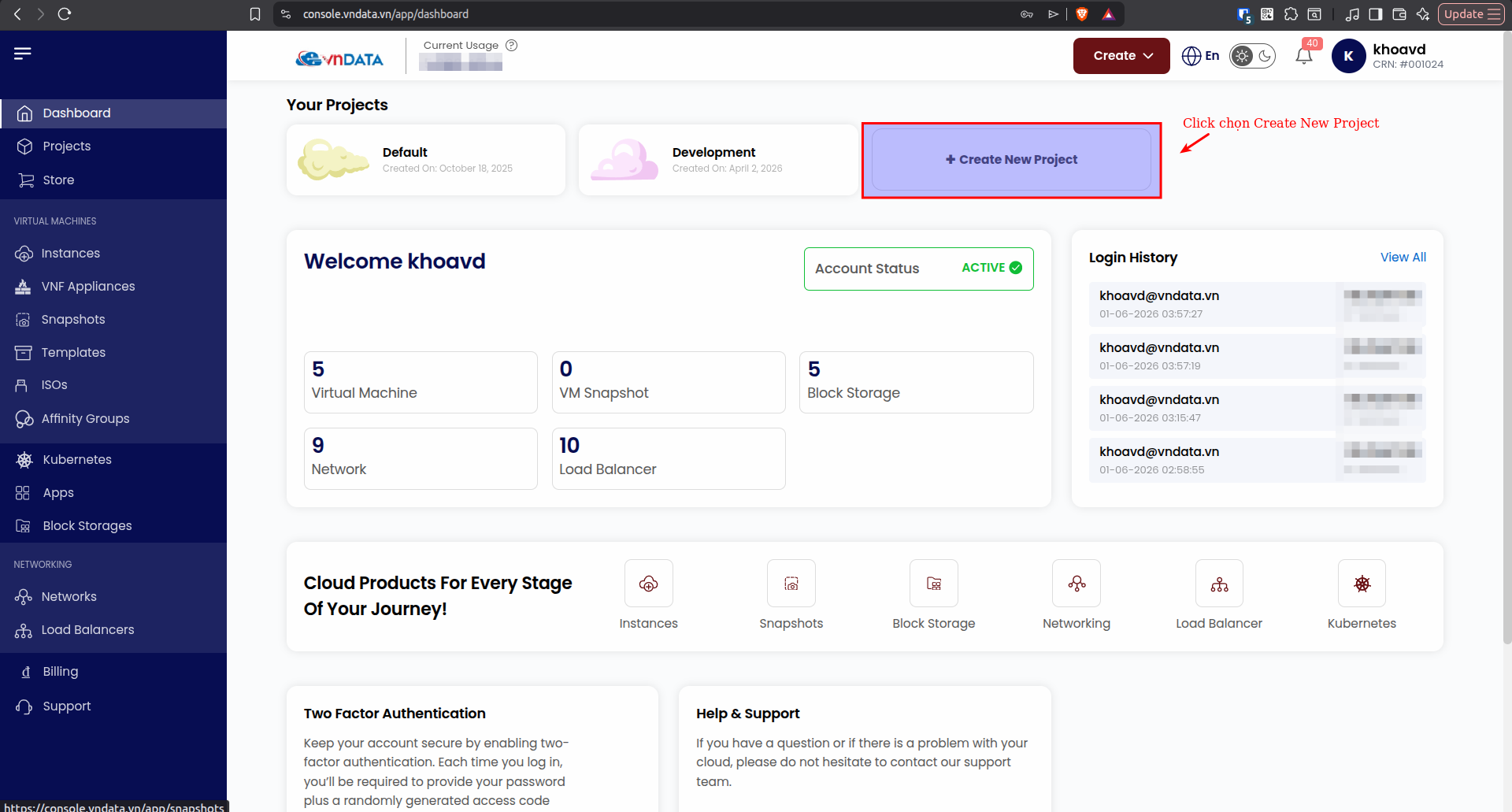Open the Load Balancer count card
The height and width of the screenshot is (812, 1512).
click(x=669, y=458)
